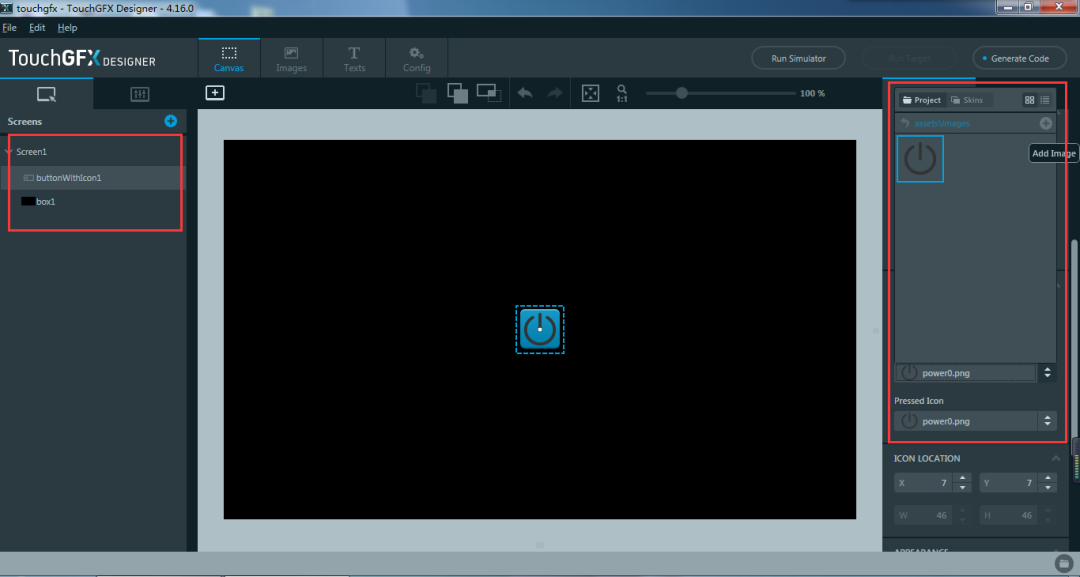The image size is (1080, 577).
Task: Switch images panel to list view
Action: [1044, 99]
